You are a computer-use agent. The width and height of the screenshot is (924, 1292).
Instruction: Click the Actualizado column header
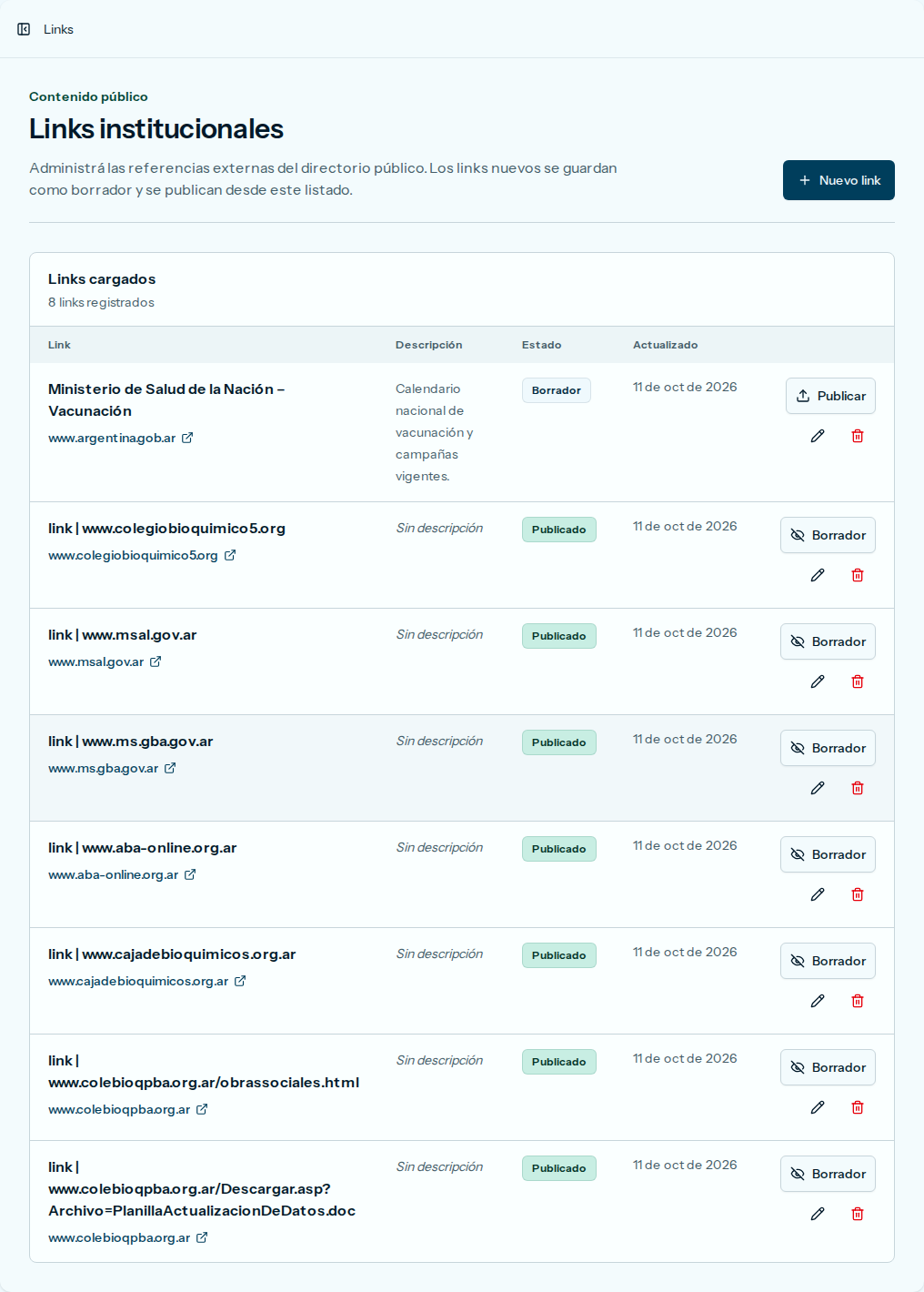coord(666,345)
